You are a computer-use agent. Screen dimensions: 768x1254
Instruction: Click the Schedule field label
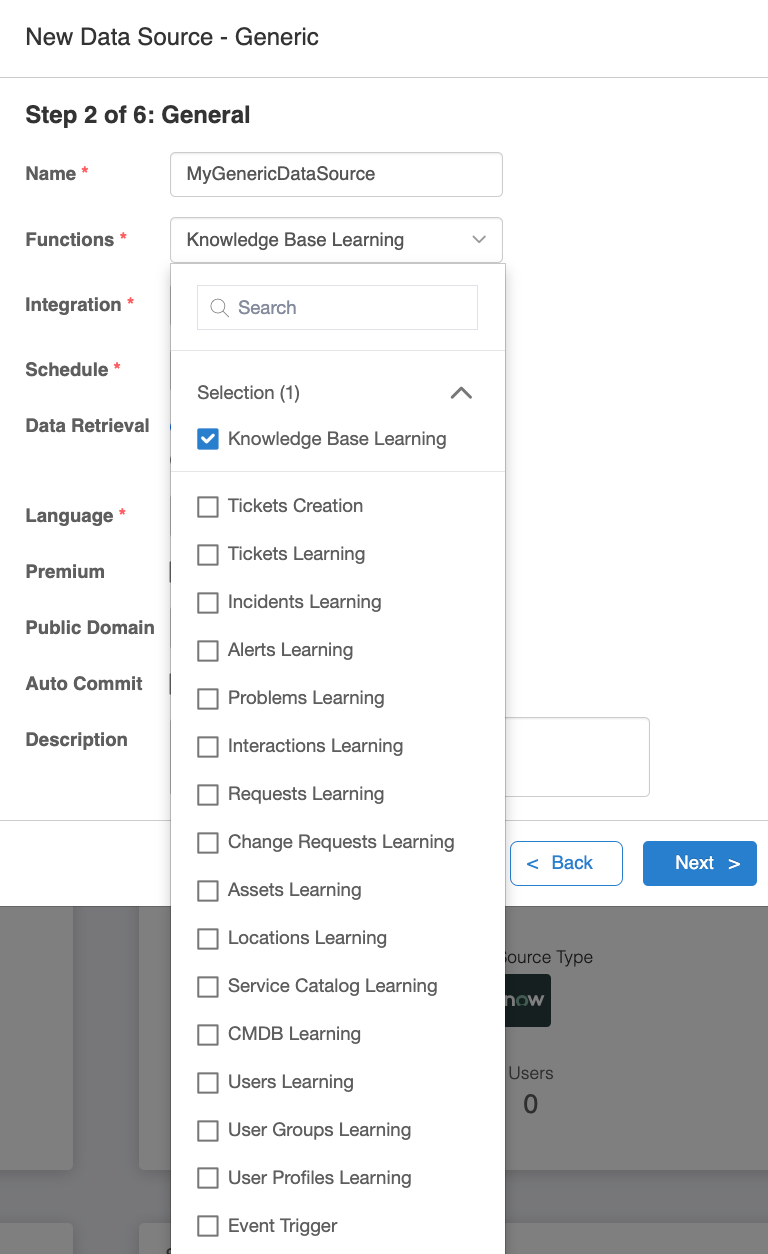[66, 370]
